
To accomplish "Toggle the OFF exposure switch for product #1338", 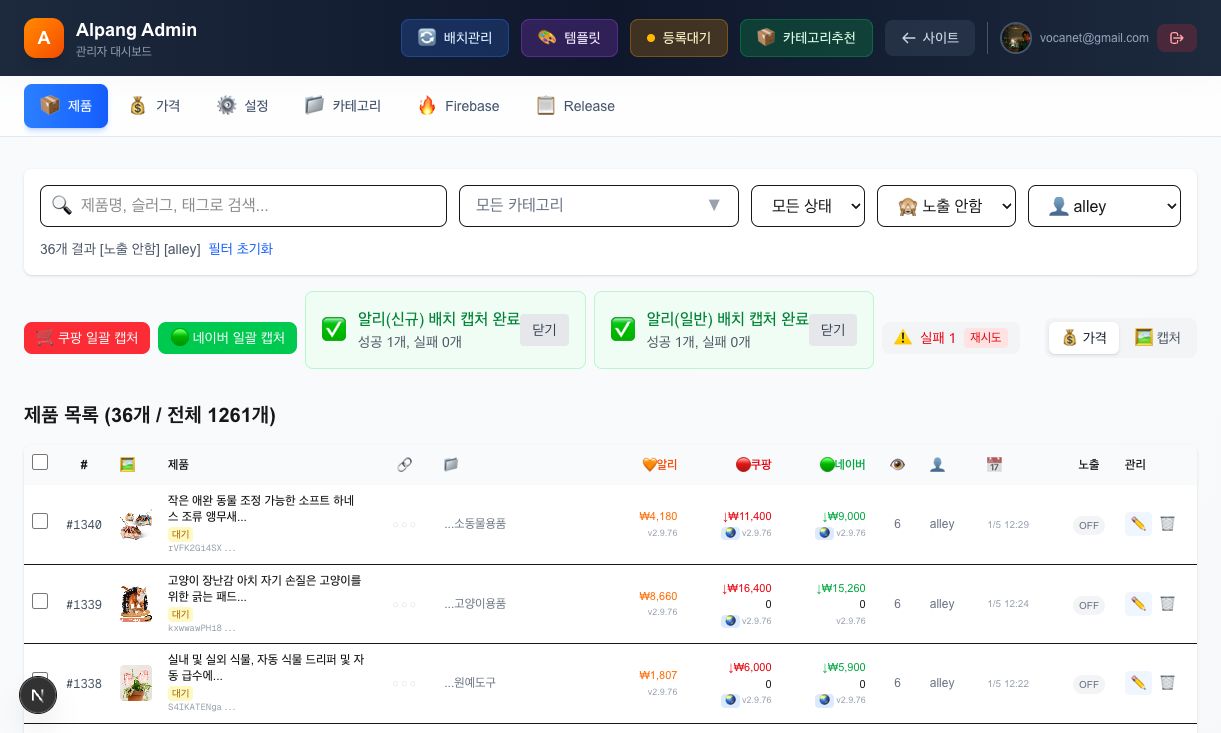I will [1089, 684].
